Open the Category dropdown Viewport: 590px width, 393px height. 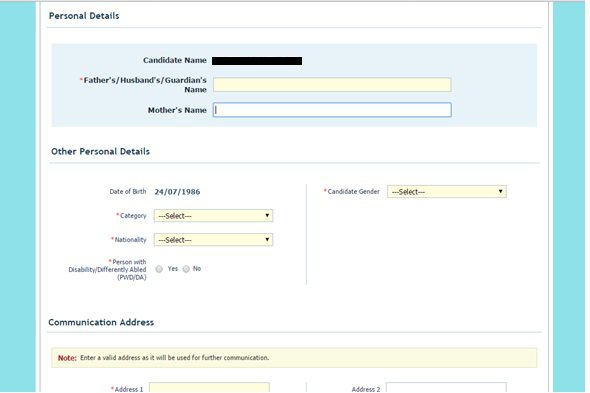(213, 216)
